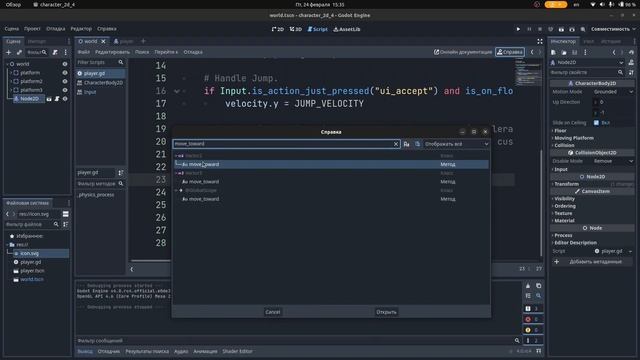Expand the Moving Platform property group

573,138
